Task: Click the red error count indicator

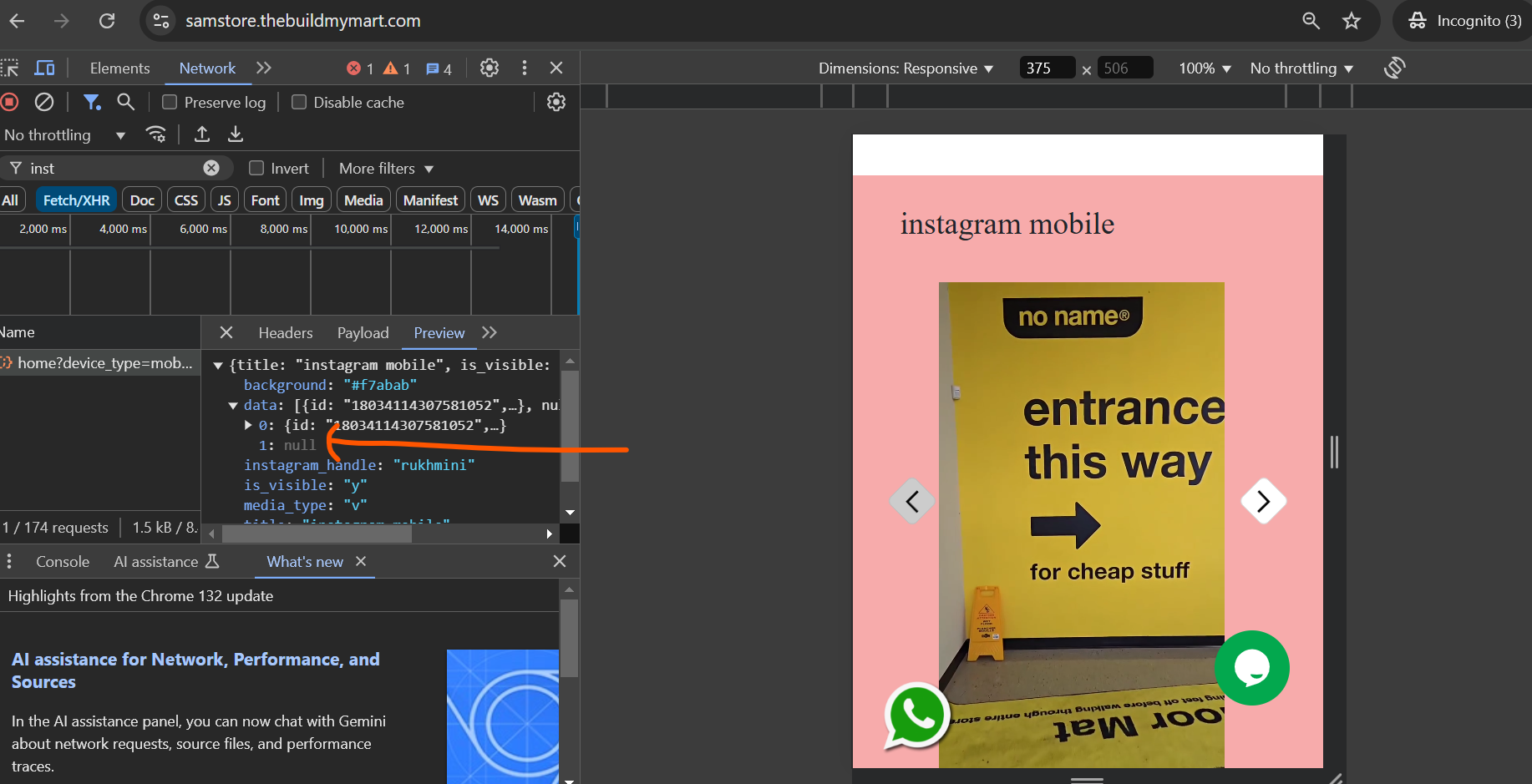Action: [x=360, y=68]
